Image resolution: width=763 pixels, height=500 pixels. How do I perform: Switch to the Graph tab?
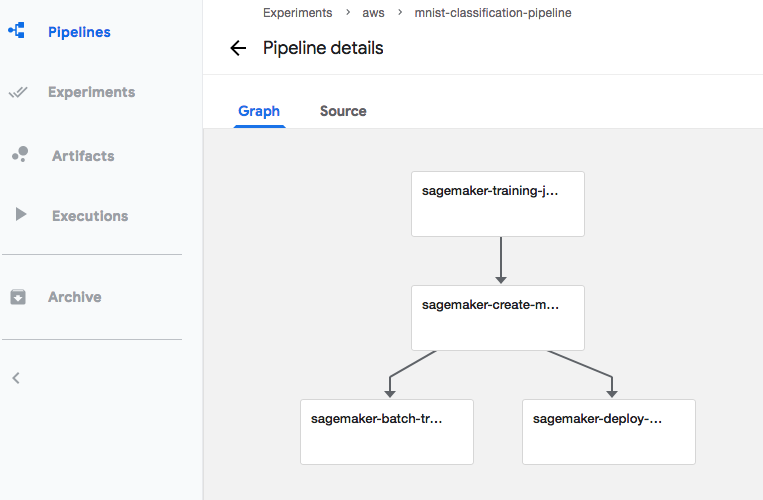(x=259, y=111)
